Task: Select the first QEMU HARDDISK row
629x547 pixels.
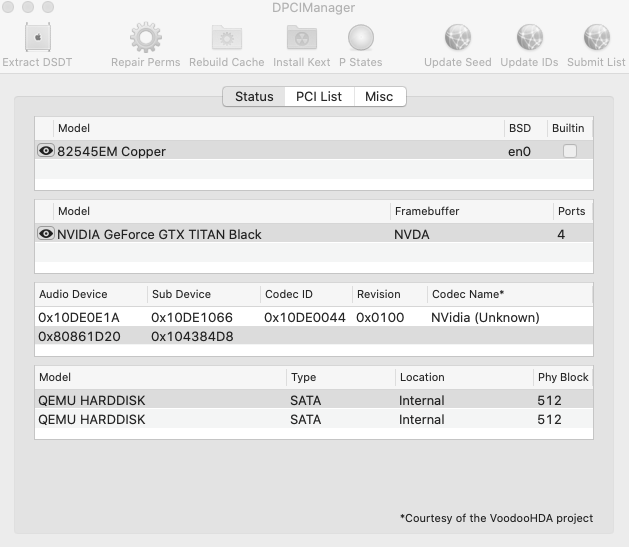Action: [314, 399]
